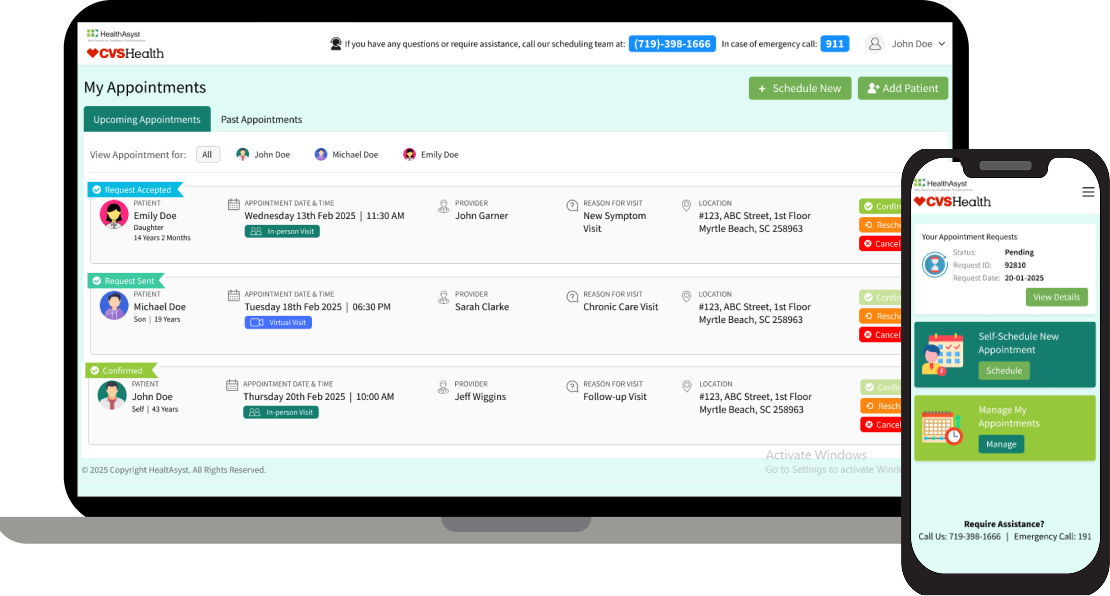Click the location pin icon in Michael Doe's appointment
Screen dimensions: 1110x596
[686, 297]
